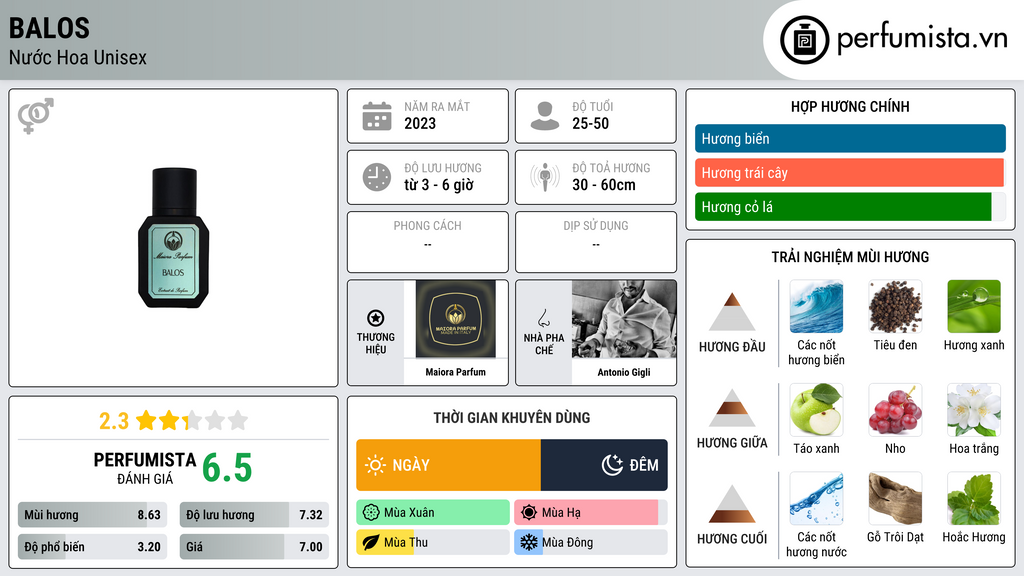Click the Ngày daytime bar
The width and height of the screenshot is (1024, 576).
449,465
